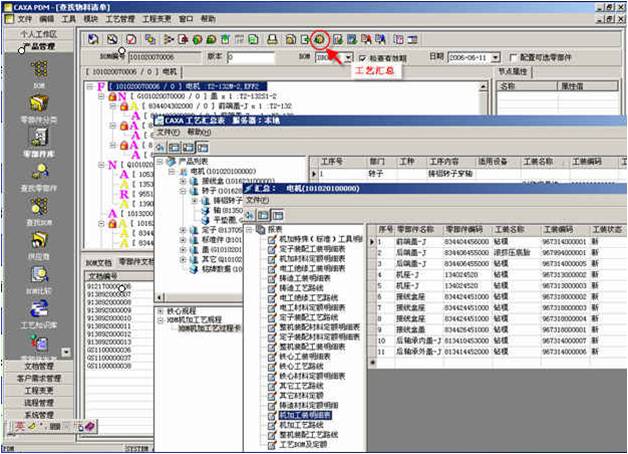628x454 pixels.
Task: Click the icon left of the circled 工艺汇总 icon
Action: [306, 39]
